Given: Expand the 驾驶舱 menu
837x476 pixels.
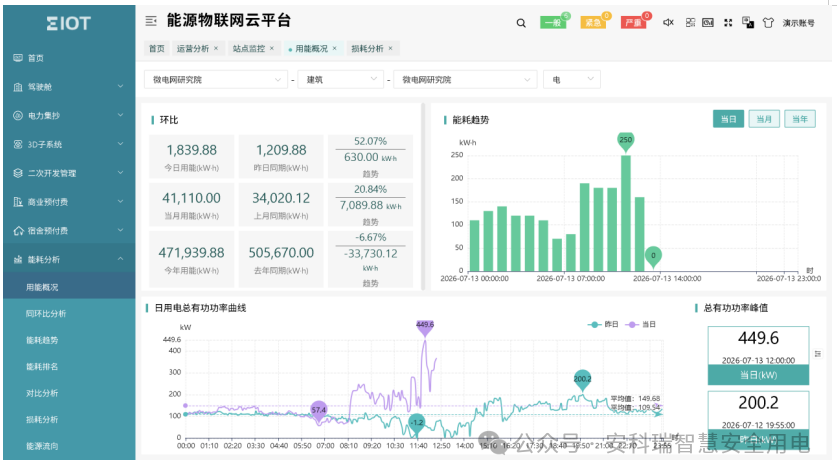Looking at the screenshot, I should [x=121, y=86].
